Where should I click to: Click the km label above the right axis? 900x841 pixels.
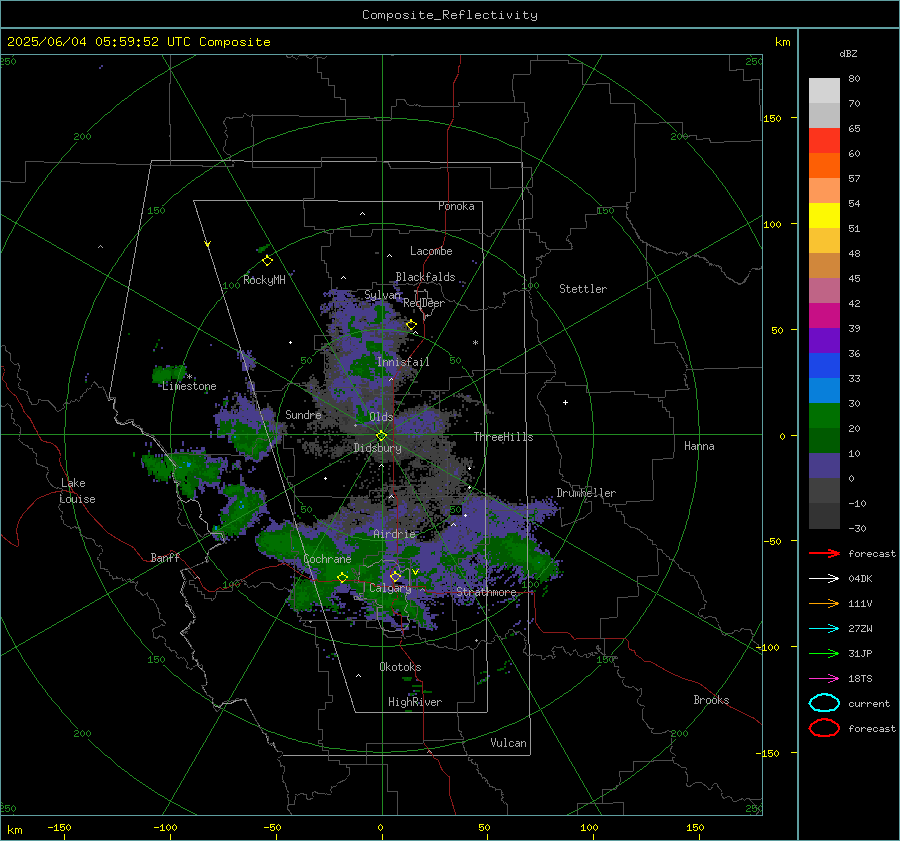tap(782, 42)
